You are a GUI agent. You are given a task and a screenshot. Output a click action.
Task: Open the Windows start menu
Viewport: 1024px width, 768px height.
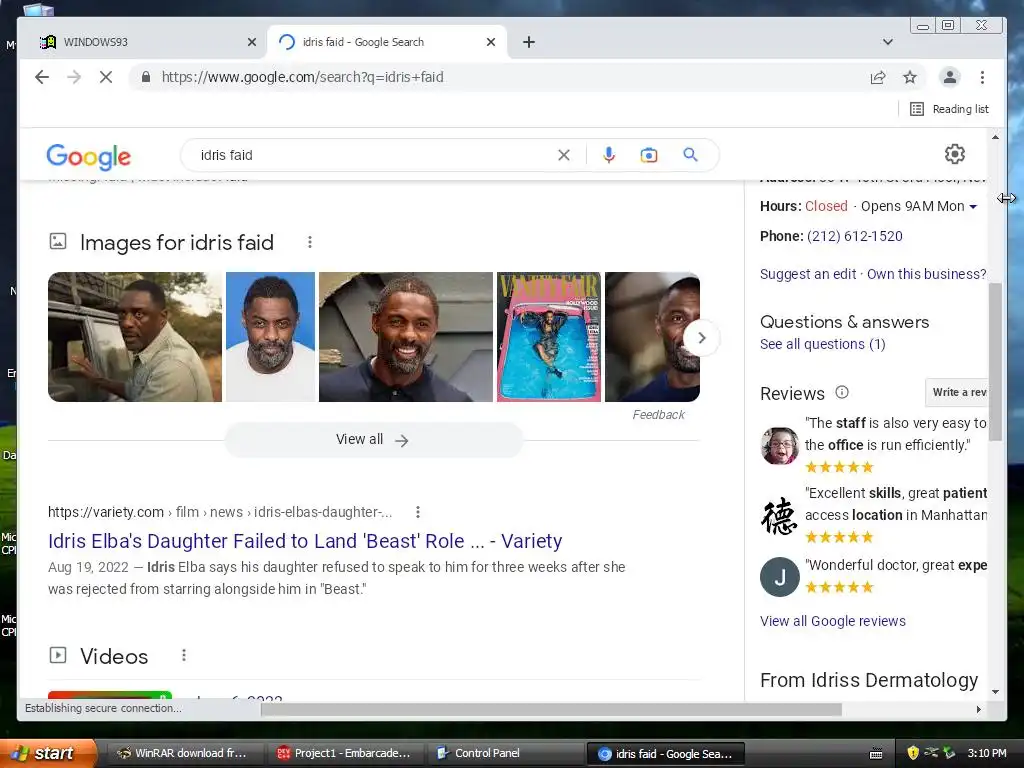(48, 753)
